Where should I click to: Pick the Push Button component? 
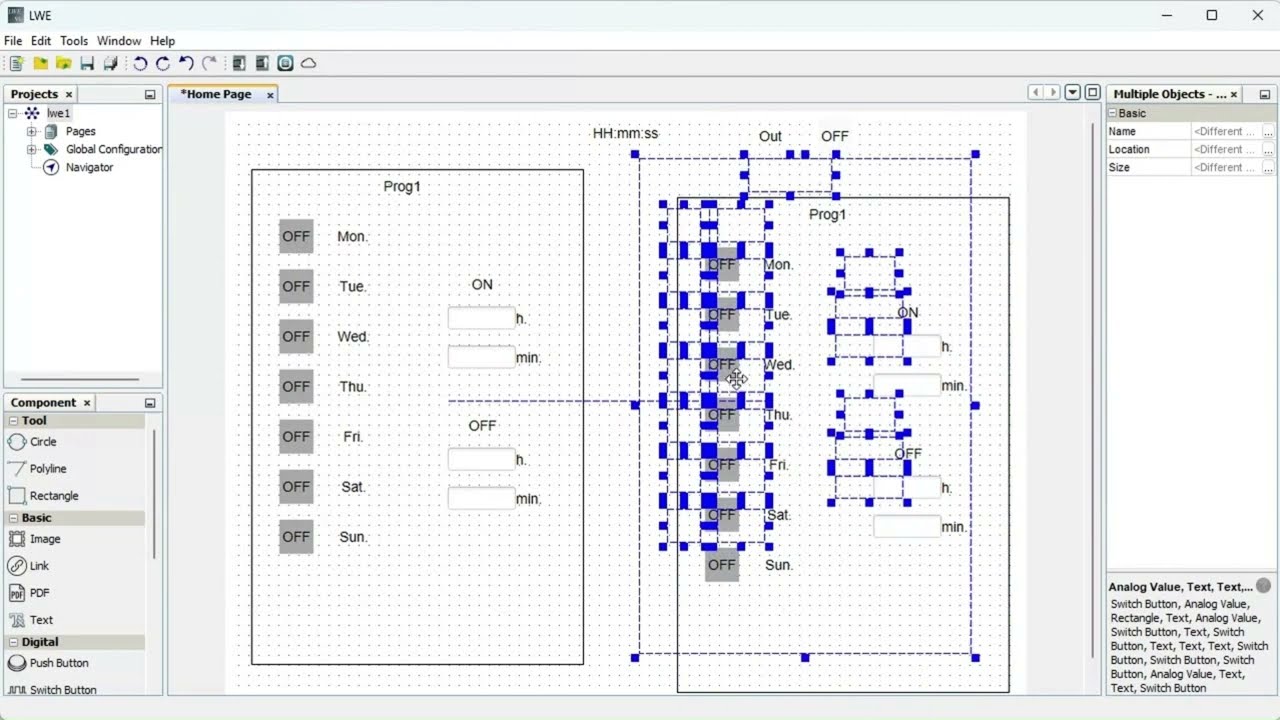pyautogui.click(x=49, y=663)
